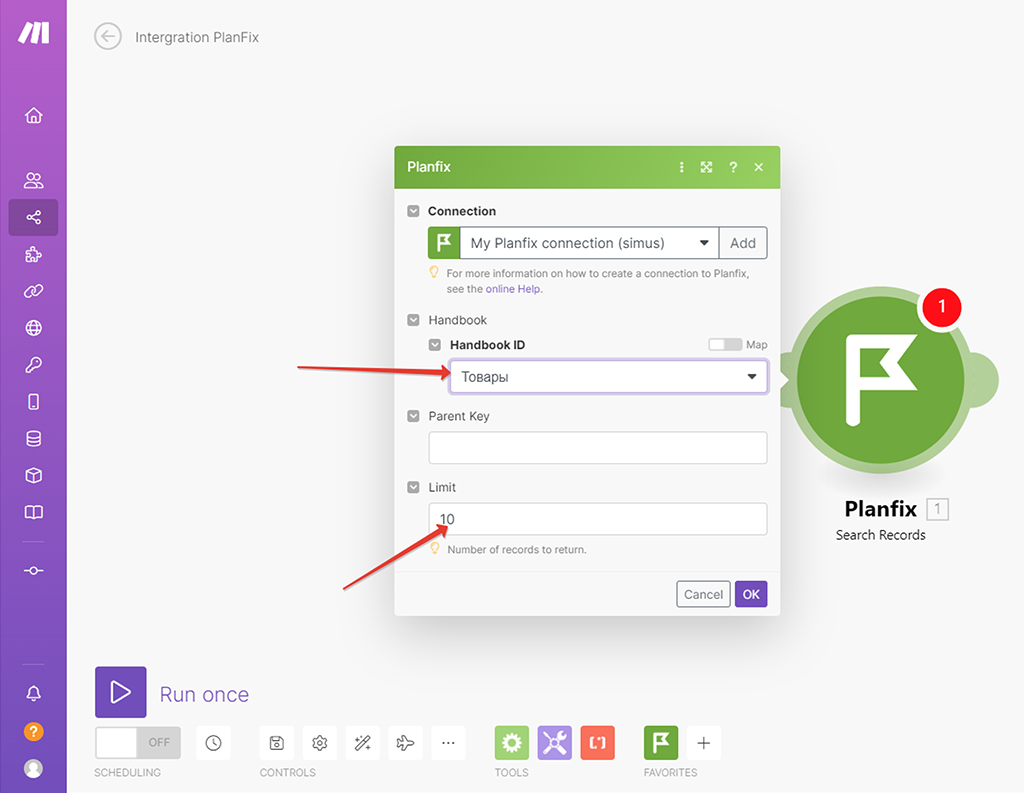
Task: Open the Team section via people icon
Action: [33, 180]
